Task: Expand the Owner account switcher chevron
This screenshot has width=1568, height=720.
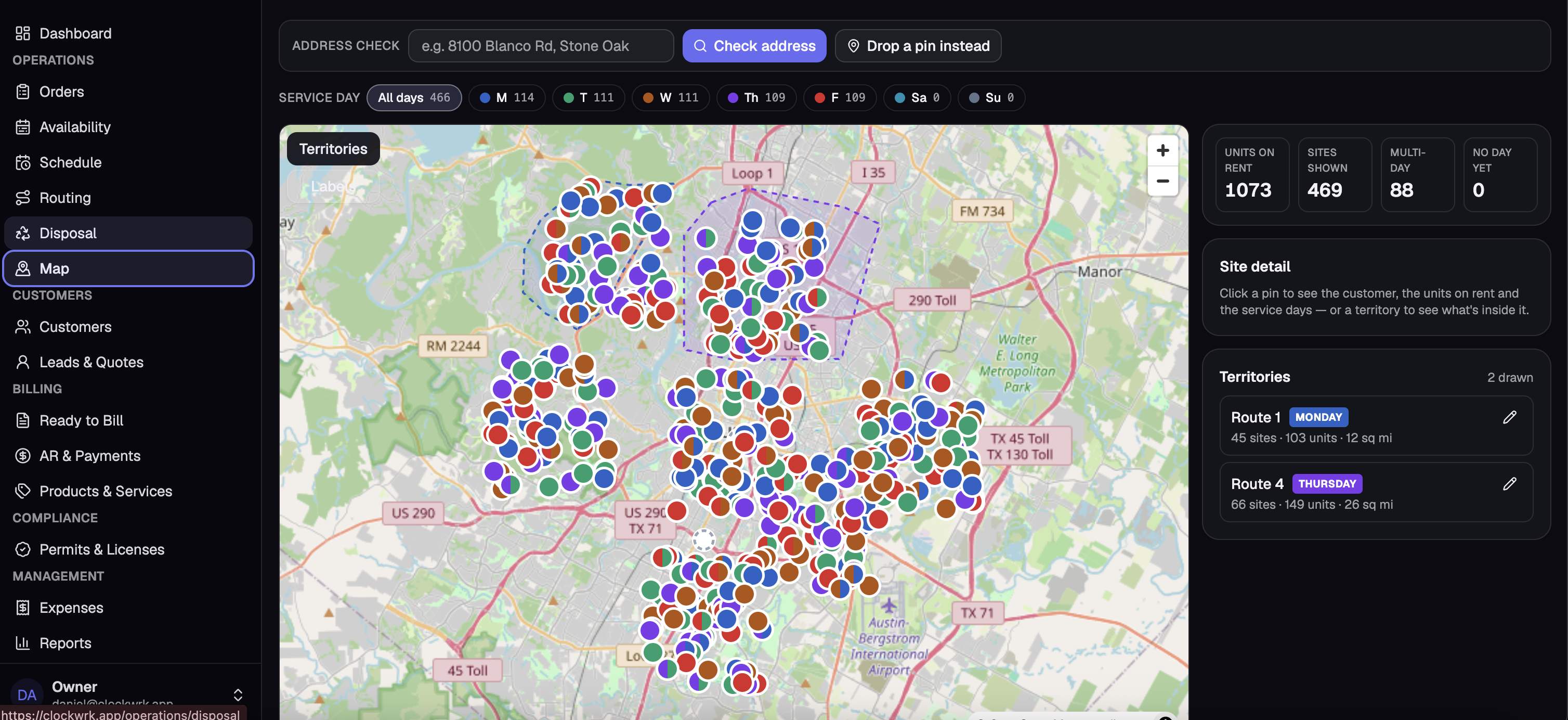Action: 238,695
